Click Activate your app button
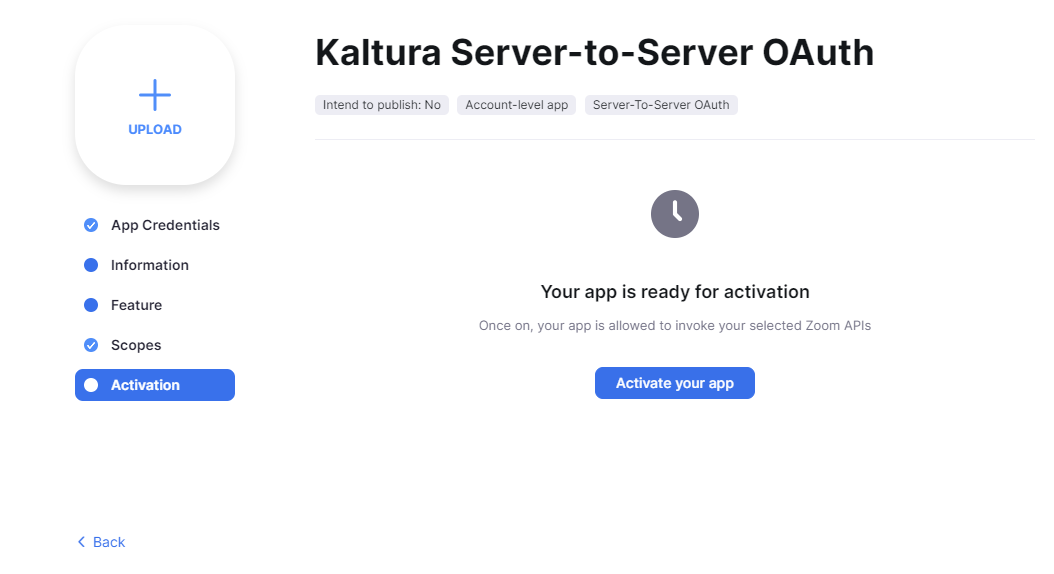This screenshot has height=574, width=1054. pos(675,383)
